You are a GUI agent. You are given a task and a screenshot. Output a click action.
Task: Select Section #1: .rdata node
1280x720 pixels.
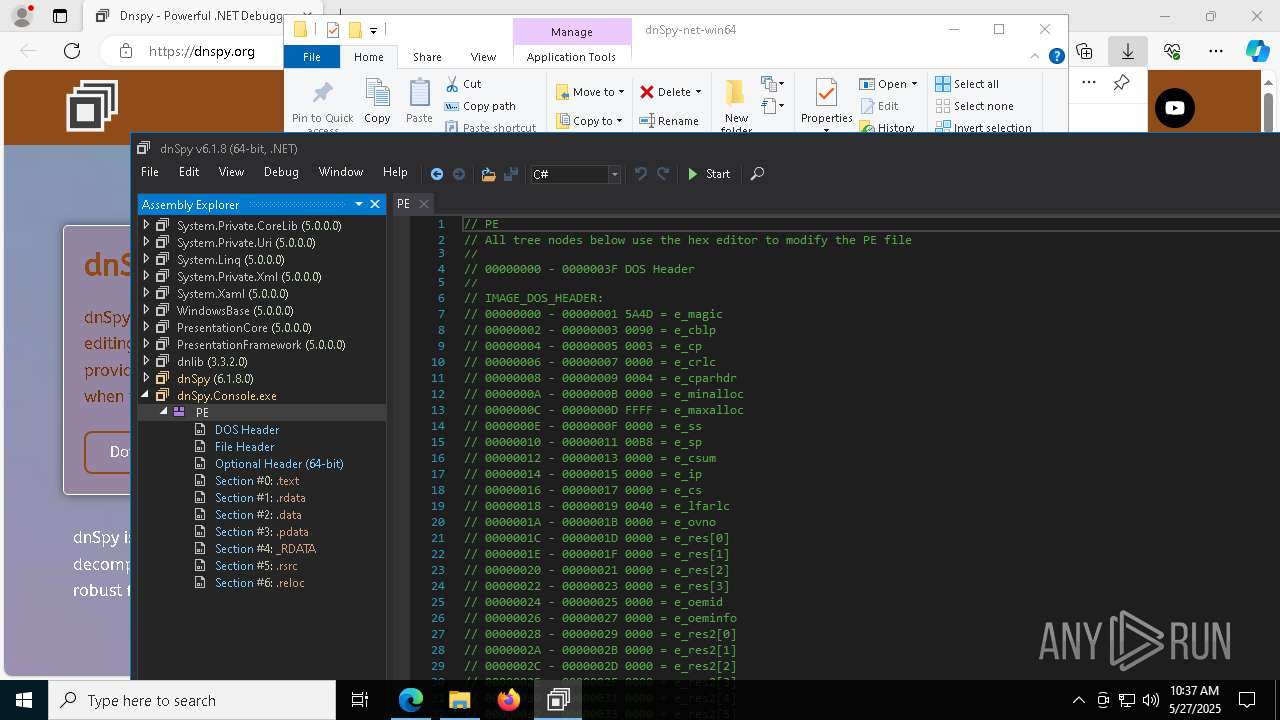click(x=260, y=498)
